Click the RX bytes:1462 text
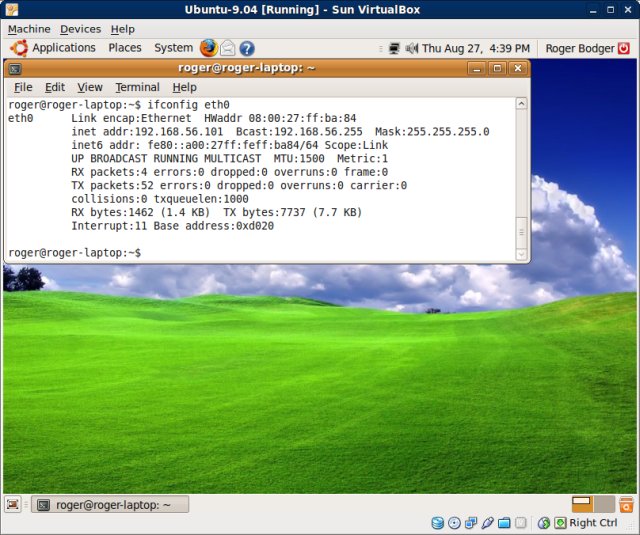 pyautogui.click(x=112, y=213)
